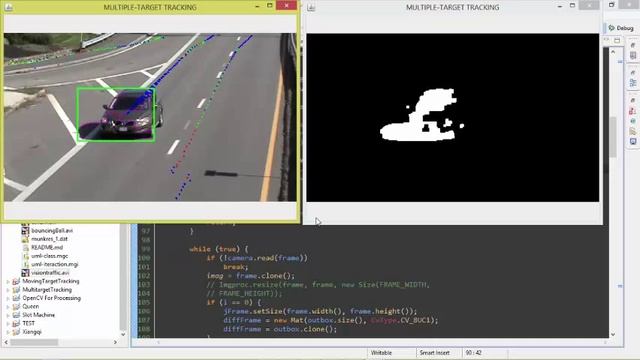
Task: Restore the Outline trim stack
Action: pos(633,73)
